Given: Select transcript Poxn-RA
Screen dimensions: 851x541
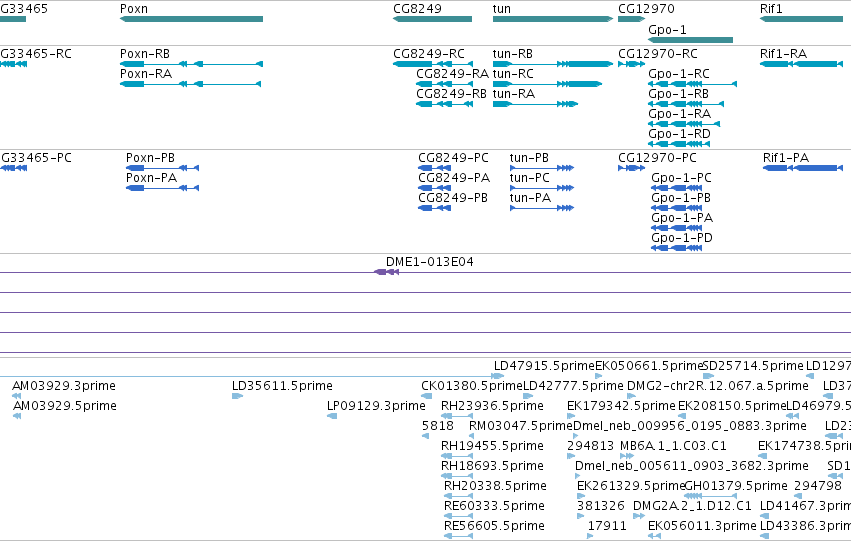Looking at the screenshot, I should (190, 84).
